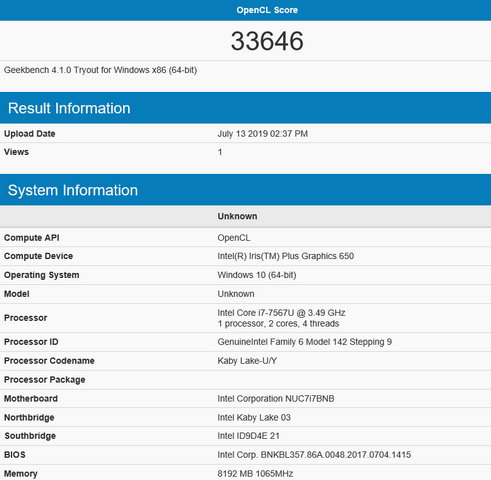Image resolution: width=491 pixels, height=480 pixels.
Task: Select the OpenCL score value 33646
Action: (267, 41)
